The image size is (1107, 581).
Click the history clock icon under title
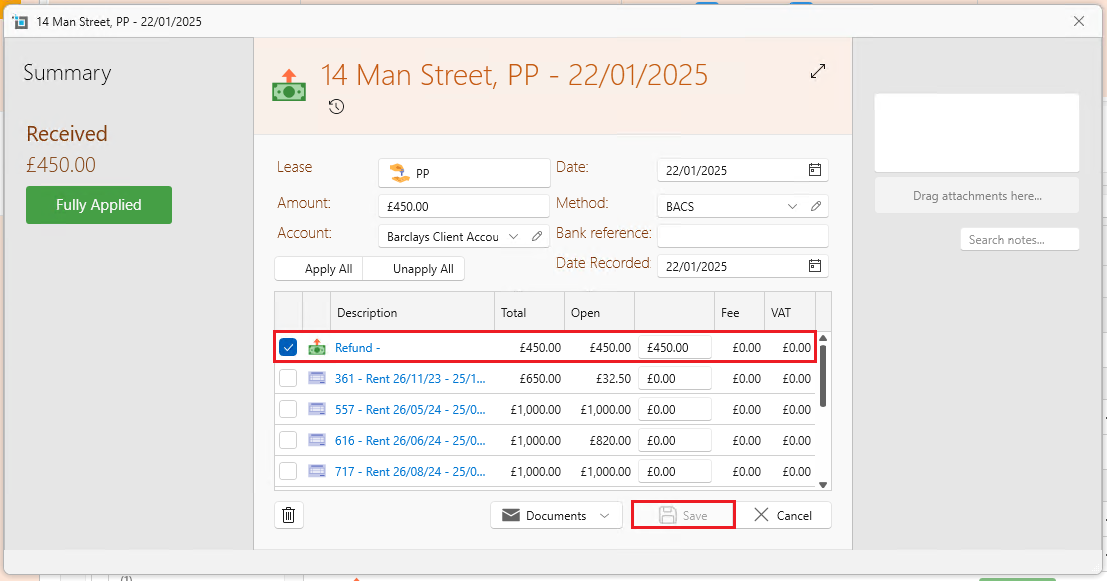(x=336, y=107)
